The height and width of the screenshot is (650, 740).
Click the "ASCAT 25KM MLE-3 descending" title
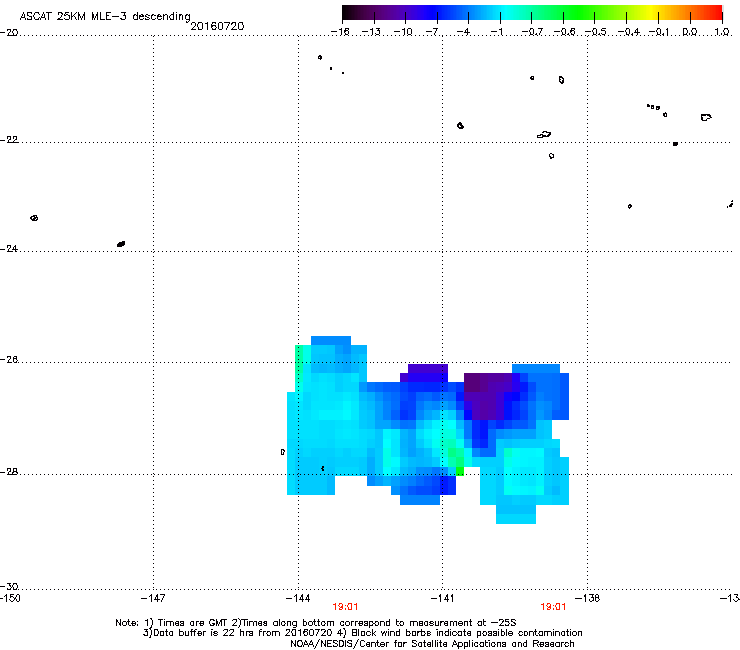click(105, 16)
